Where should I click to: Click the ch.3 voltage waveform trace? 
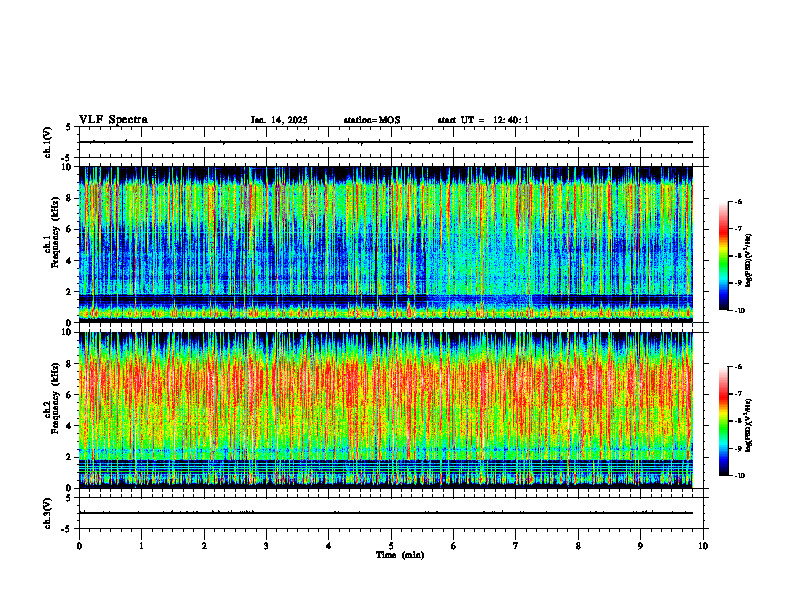coord(386,513)
